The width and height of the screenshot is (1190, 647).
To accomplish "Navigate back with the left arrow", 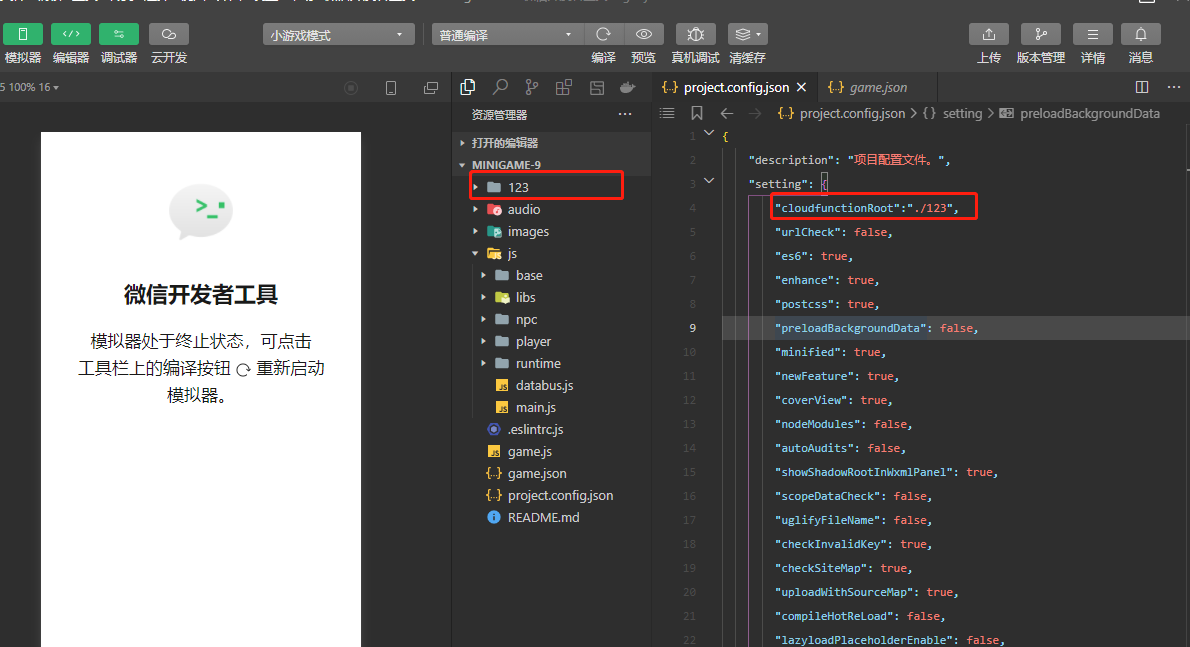I will tap(726, 113).
